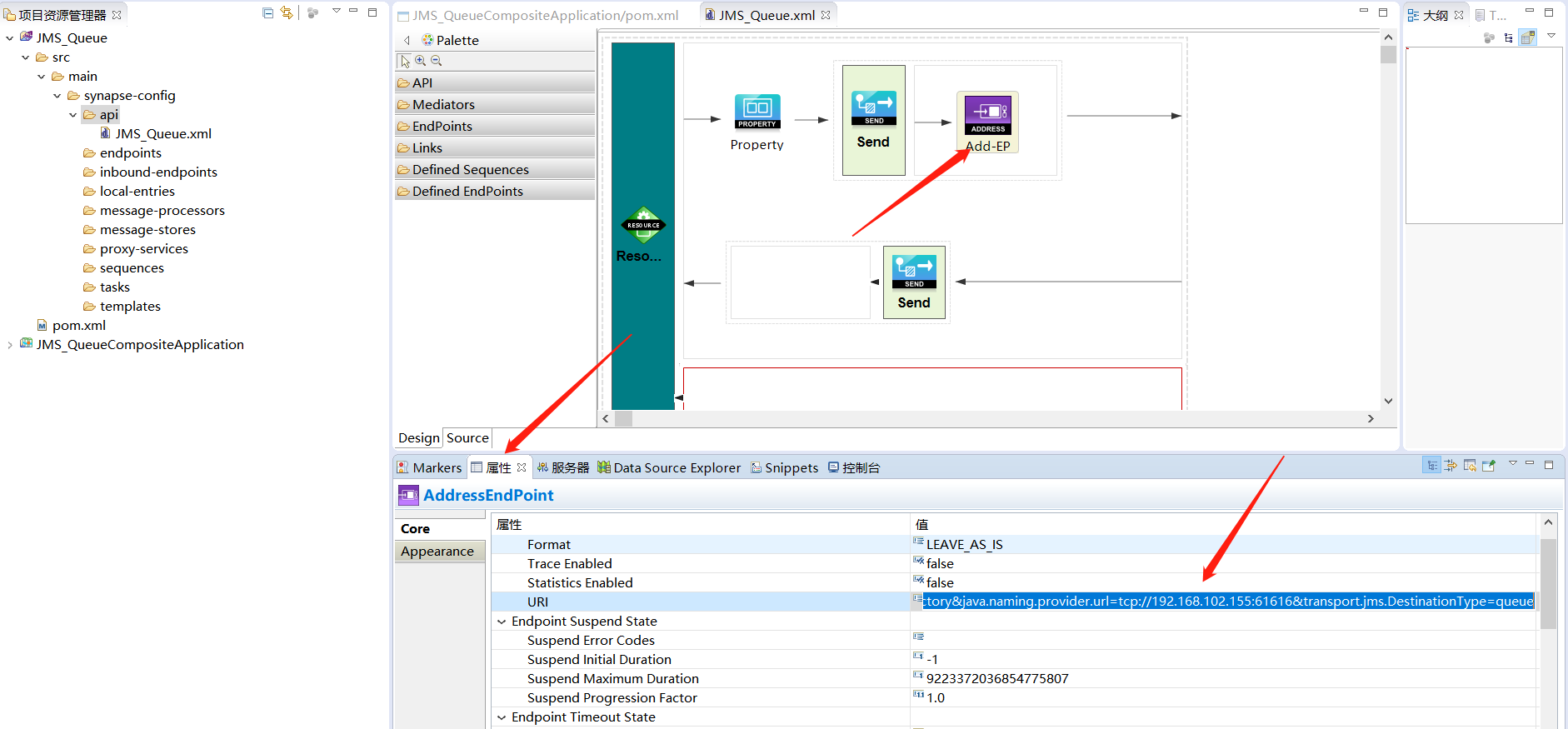
Task: Open the Snippets tab
Action: (x=784, y=467)
